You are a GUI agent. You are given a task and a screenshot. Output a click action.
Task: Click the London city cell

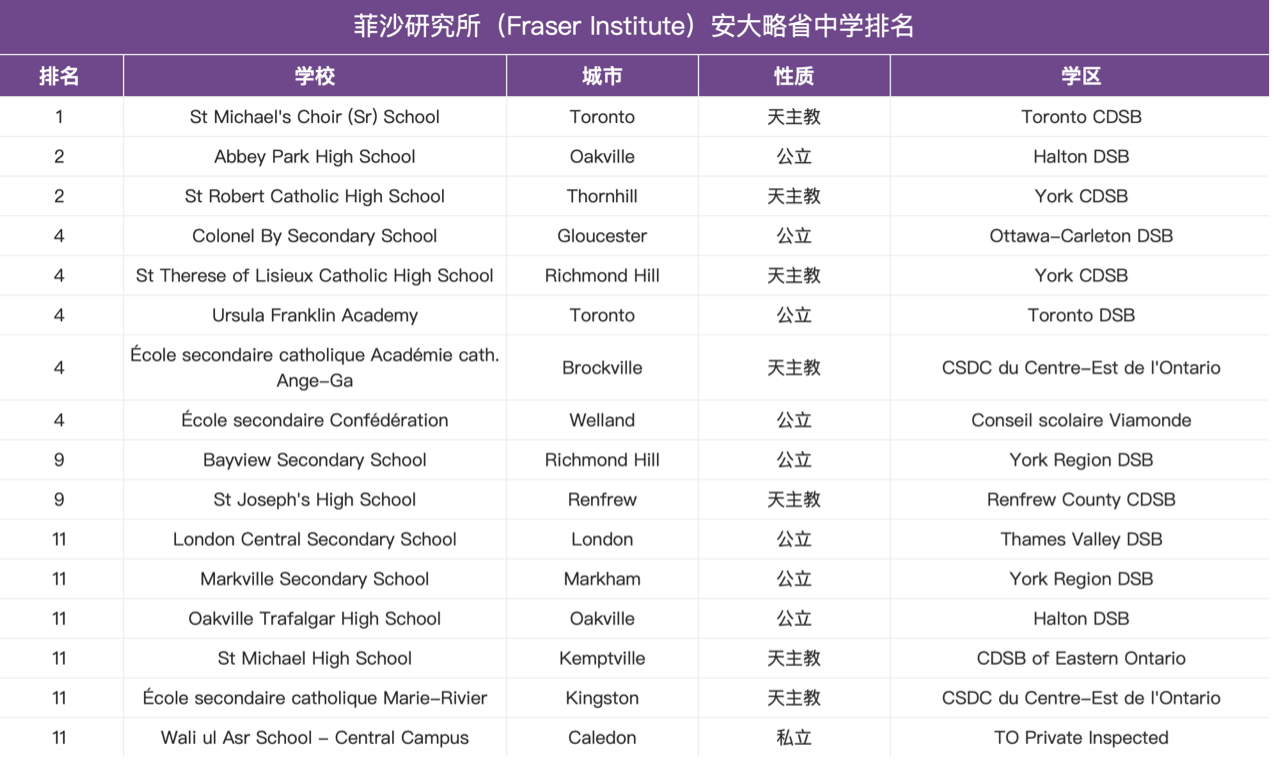(602, 539)
